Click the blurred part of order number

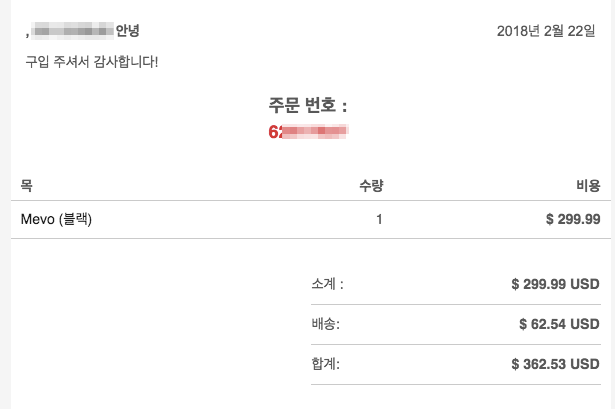[315, 132]
